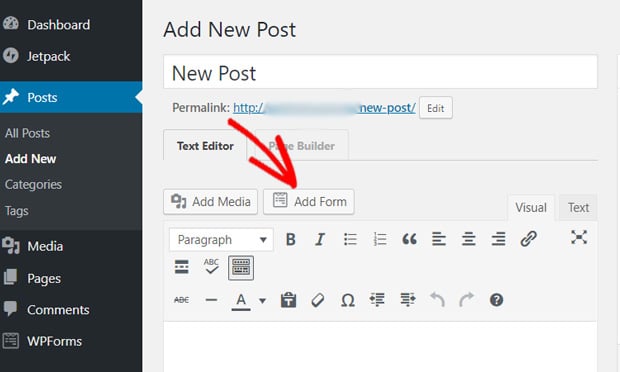Apply text color with A icon
The width and height of the screenshot is (620, 372).
pyautogui.click(x=241, y=301)
